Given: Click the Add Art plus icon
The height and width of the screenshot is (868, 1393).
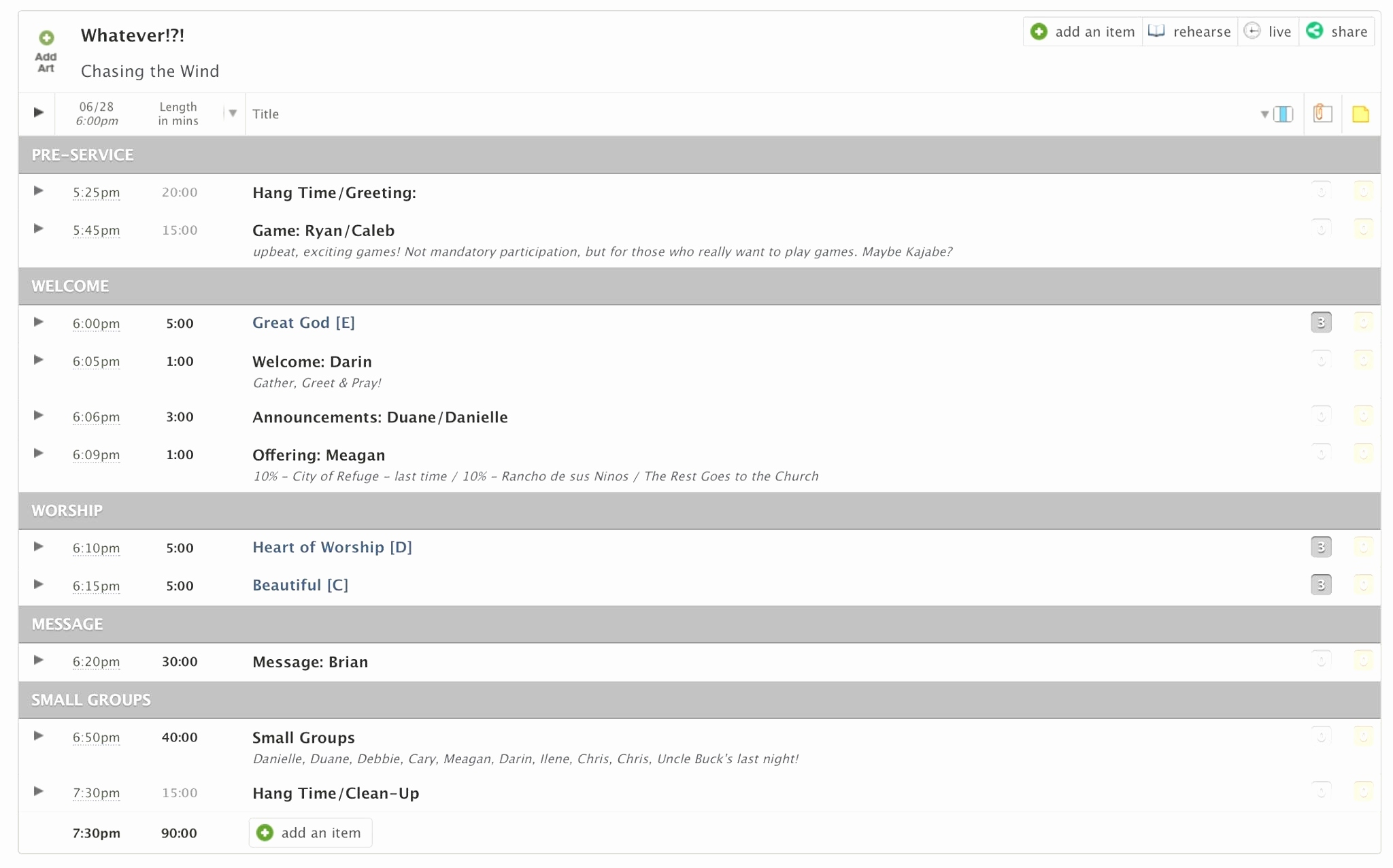Looking at the screenshot, I should pos(46,38).
